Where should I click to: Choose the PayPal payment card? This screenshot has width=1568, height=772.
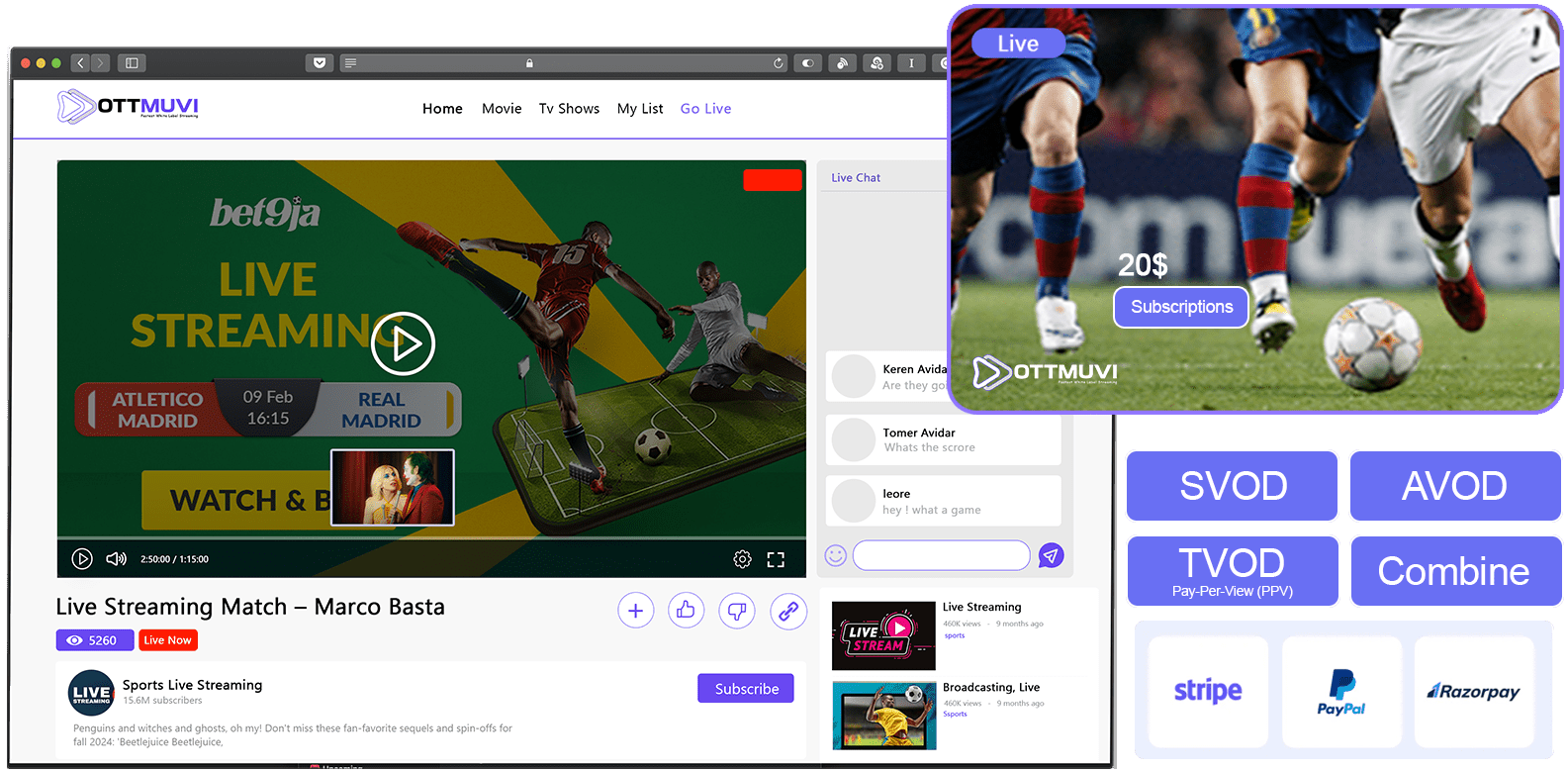pos(1341,692)
